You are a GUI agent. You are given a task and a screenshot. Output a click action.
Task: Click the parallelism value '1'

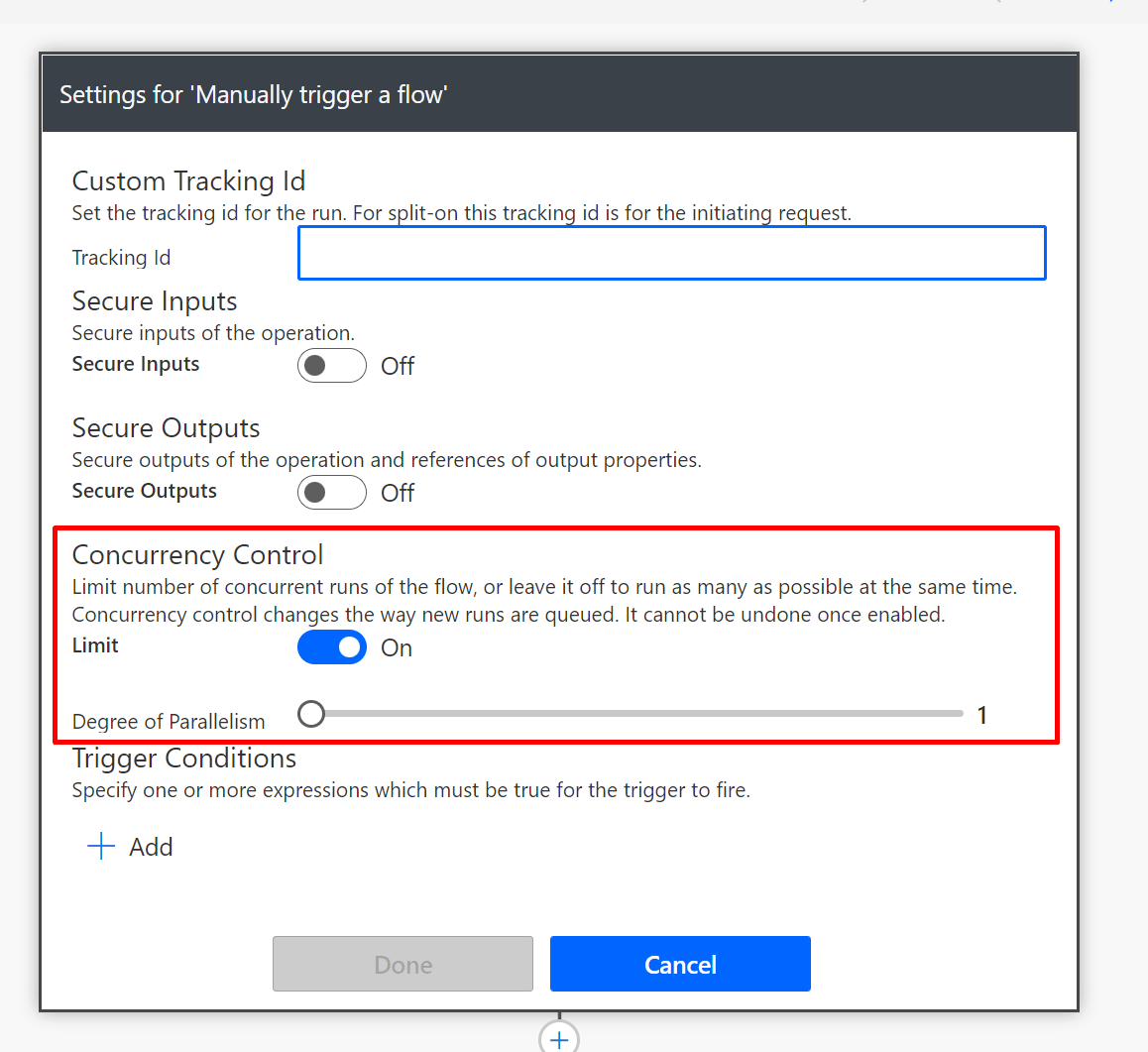pos(982,715)
